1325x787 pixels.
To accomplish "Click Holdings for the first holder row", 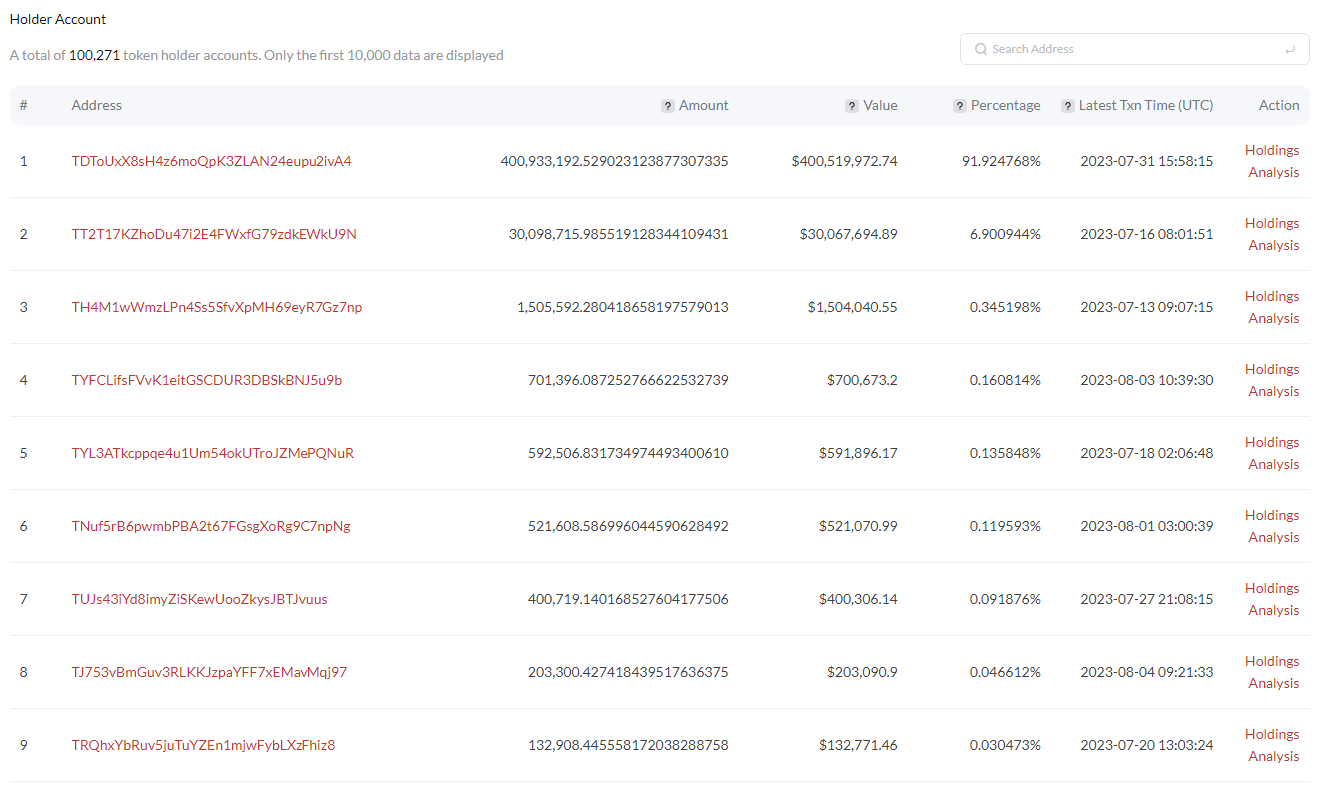I will (1272, 150).
